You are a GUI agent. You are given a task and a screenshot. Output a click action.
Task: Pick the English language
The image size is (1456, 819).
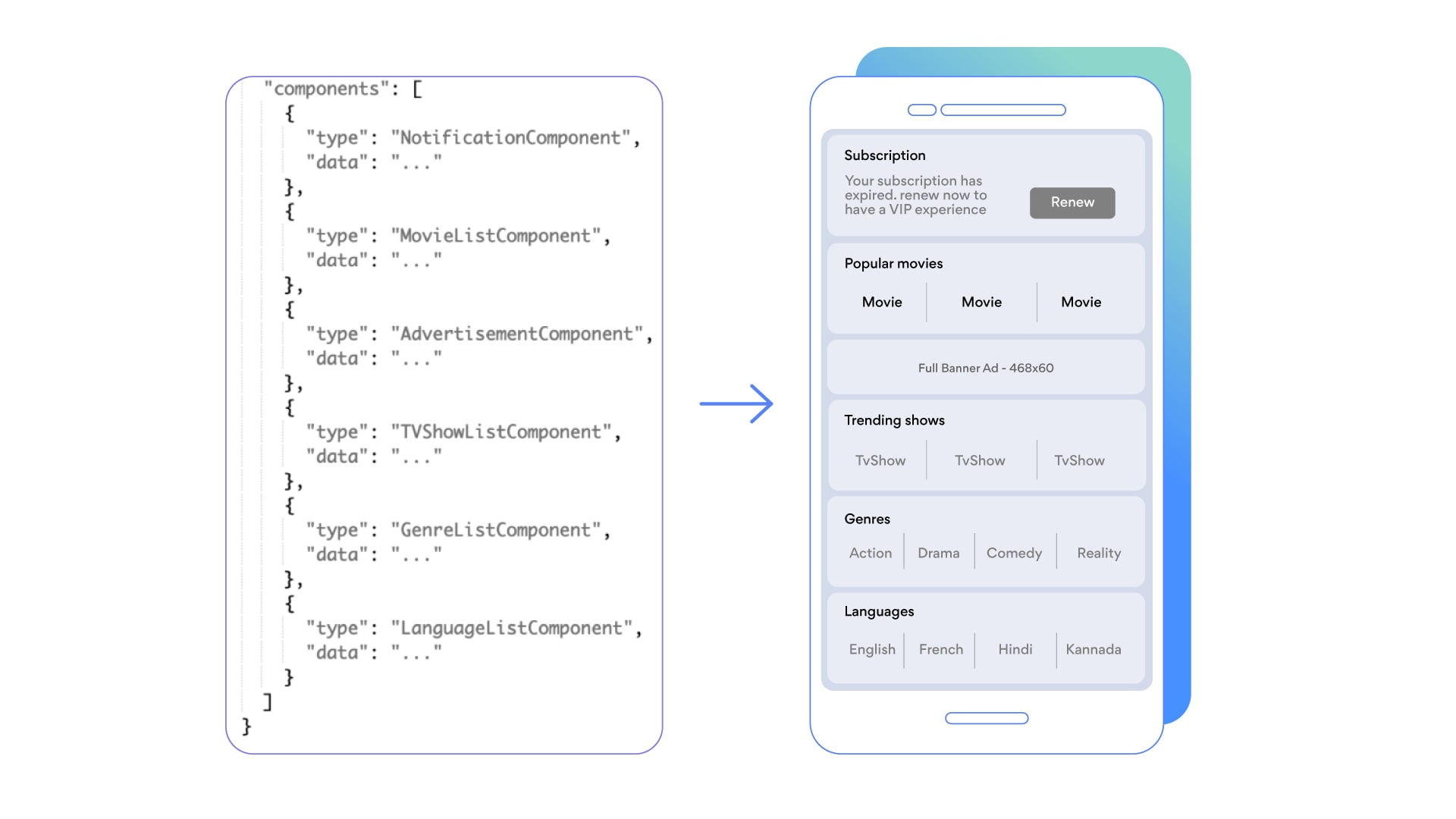[x=872, y=650]
